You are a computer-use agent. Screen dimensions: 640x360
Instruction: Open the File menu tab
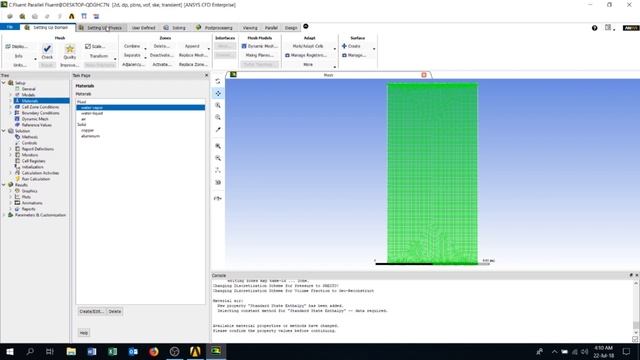tap(10, 27)
